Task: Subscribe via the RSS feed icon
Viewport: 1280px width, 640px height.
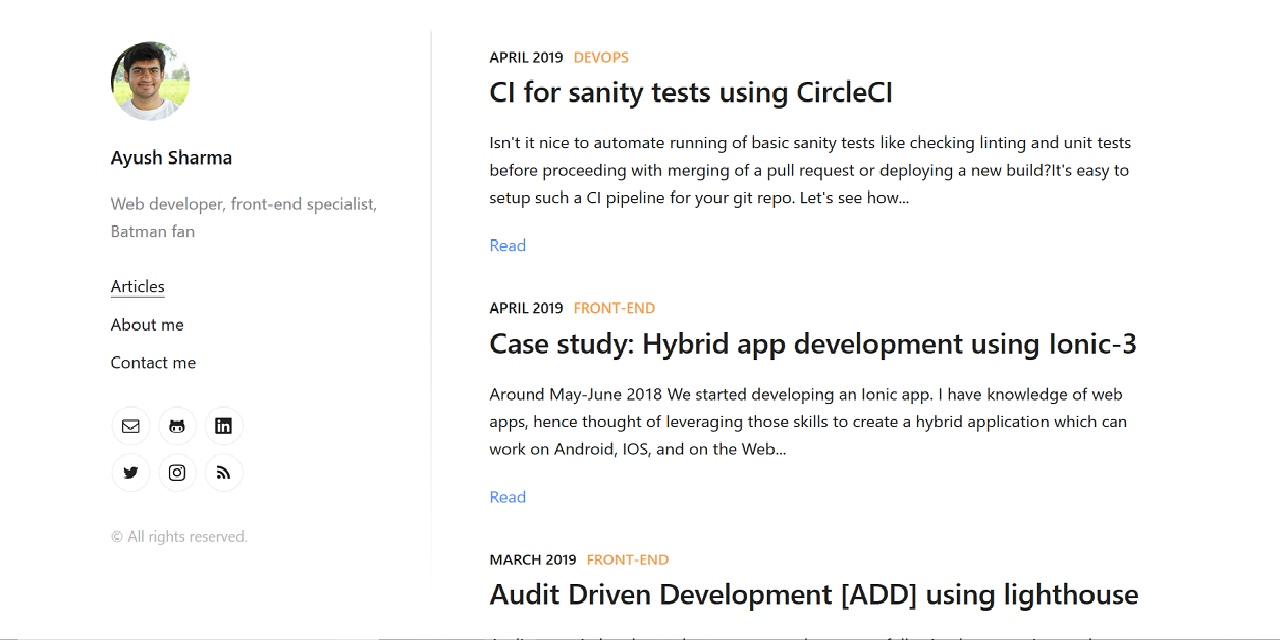Action: pos(223,472)
